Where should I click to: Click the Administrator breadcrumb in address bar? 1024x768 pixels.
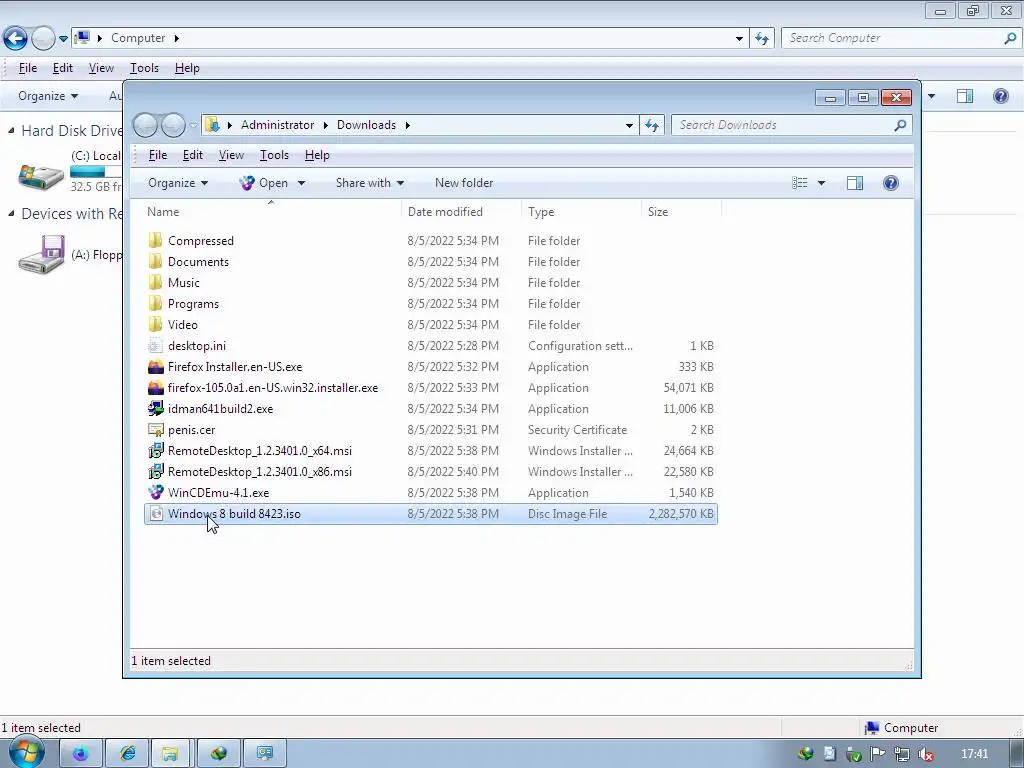click(278, 125)
